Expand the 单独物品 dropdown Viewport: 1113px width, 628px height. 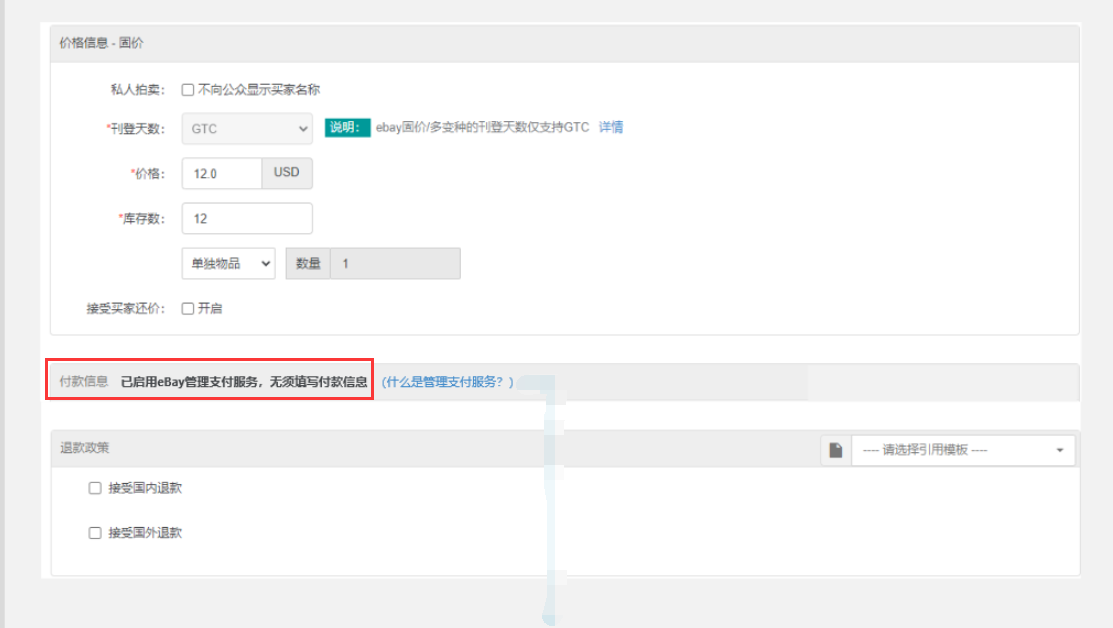pos(228,263)
